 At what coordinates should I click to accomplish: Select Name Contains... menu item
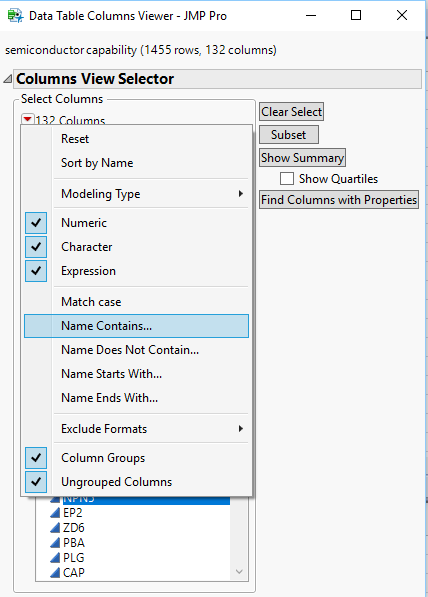click(136, 326)
